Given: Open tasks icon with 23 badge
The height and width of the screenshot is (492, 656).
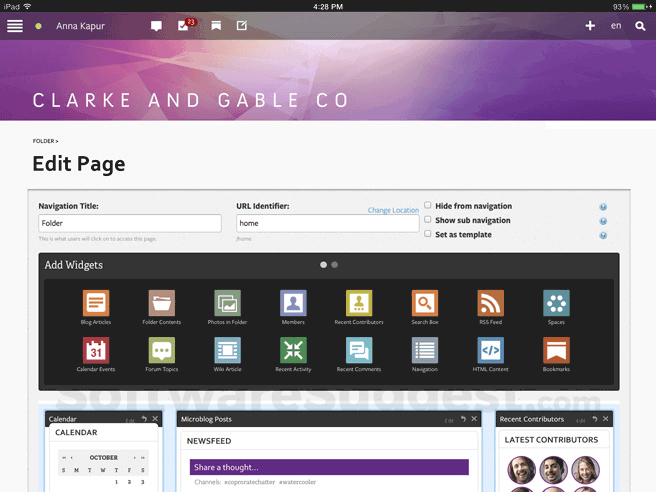Looking at the screenshot, I should pyautogui.click(x=185, y=26).
